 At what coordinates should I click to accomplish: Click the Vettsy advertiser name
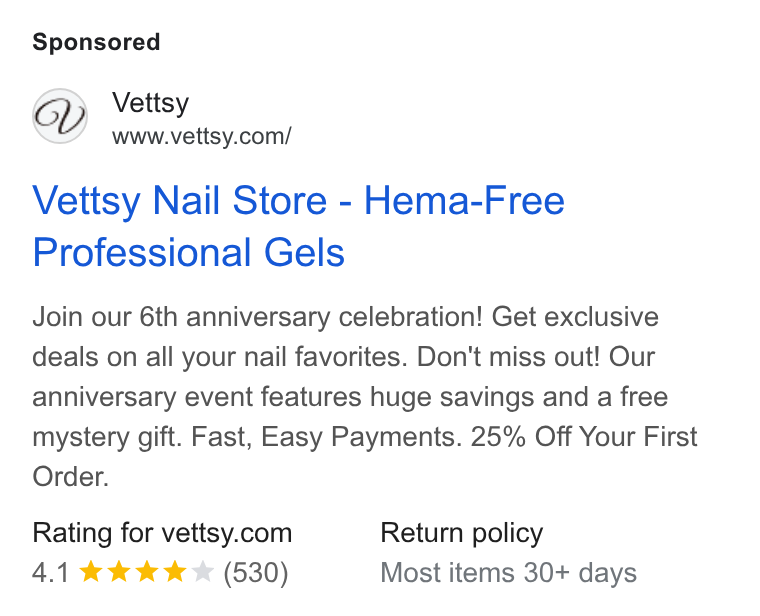pyautogui.click(x=150, y=103)
